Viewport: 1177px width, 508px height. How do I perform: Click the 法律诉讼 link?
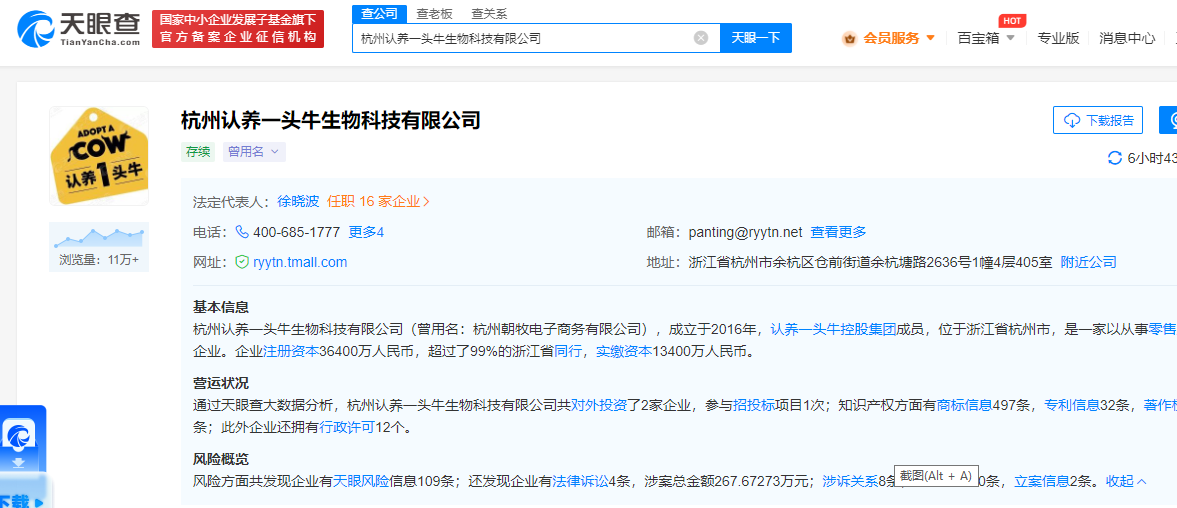(580, 481)
